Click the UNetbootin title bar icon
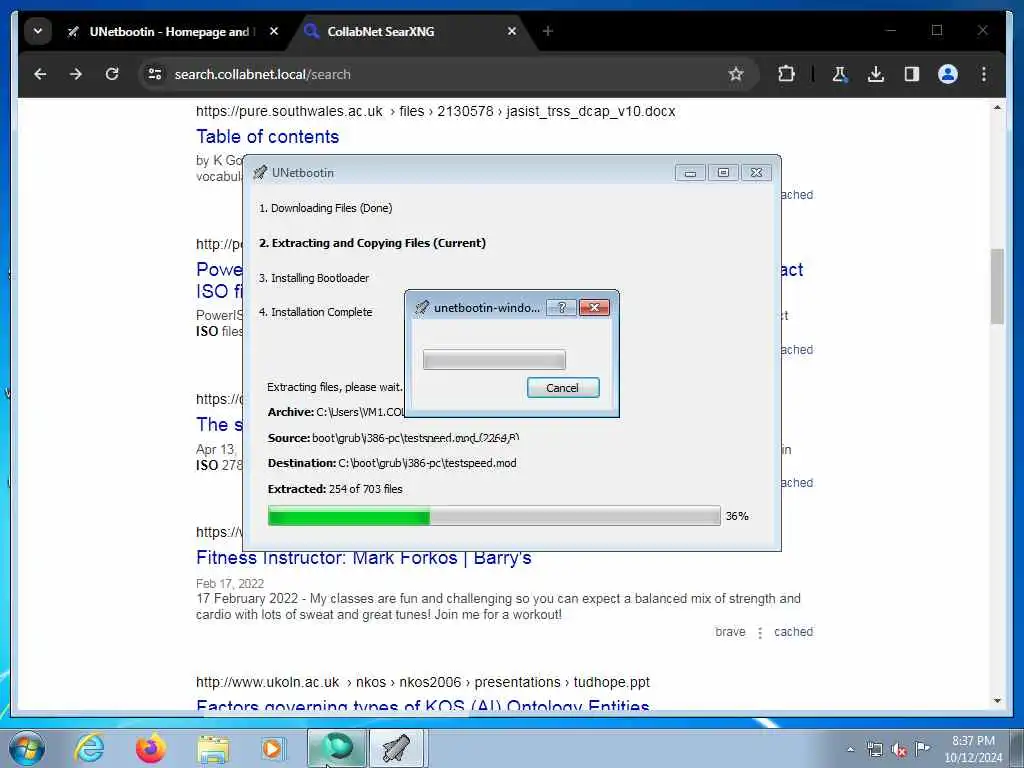 click(x=260, y=172)
